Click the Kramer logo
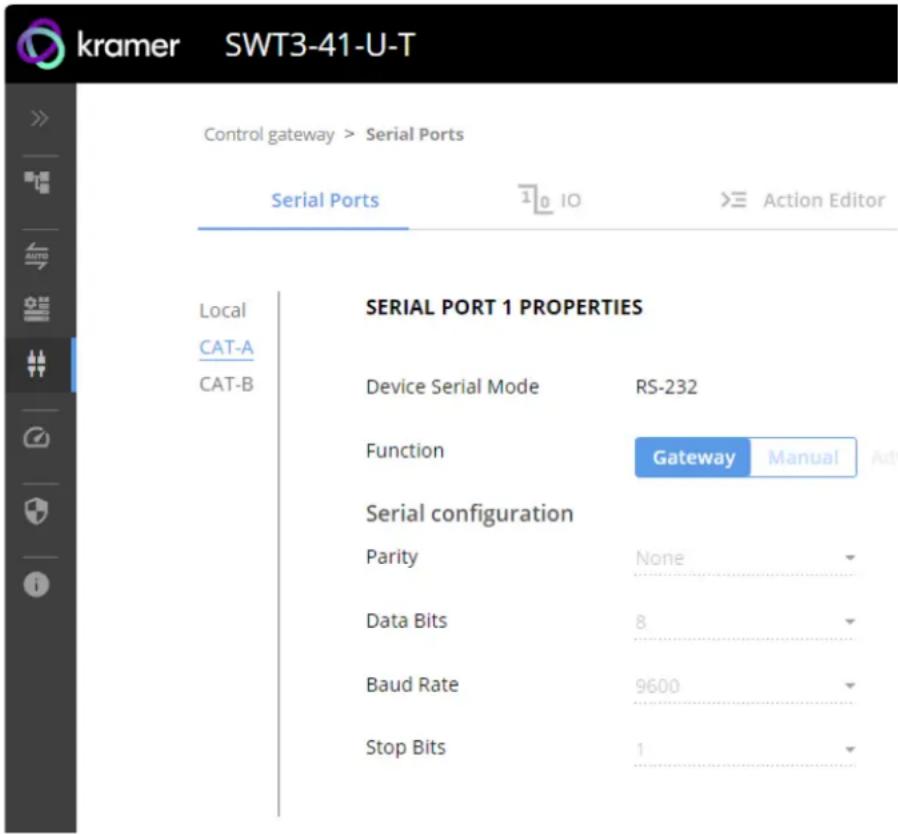This screenshot has height=834, width=898. [x=99, y=44]
